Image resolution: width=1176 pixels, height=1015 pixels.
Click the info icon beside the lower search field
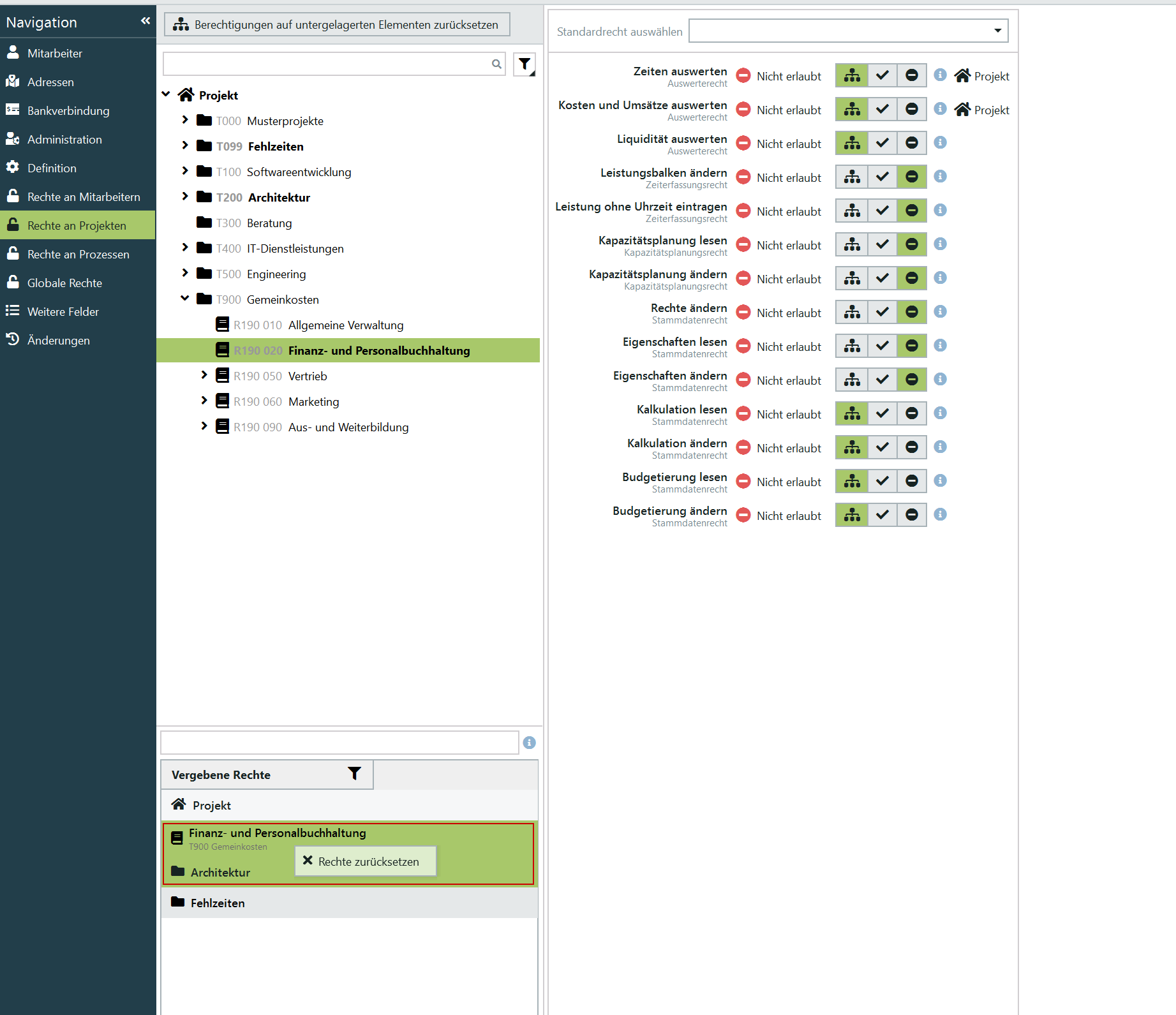(x=529, y=743)
